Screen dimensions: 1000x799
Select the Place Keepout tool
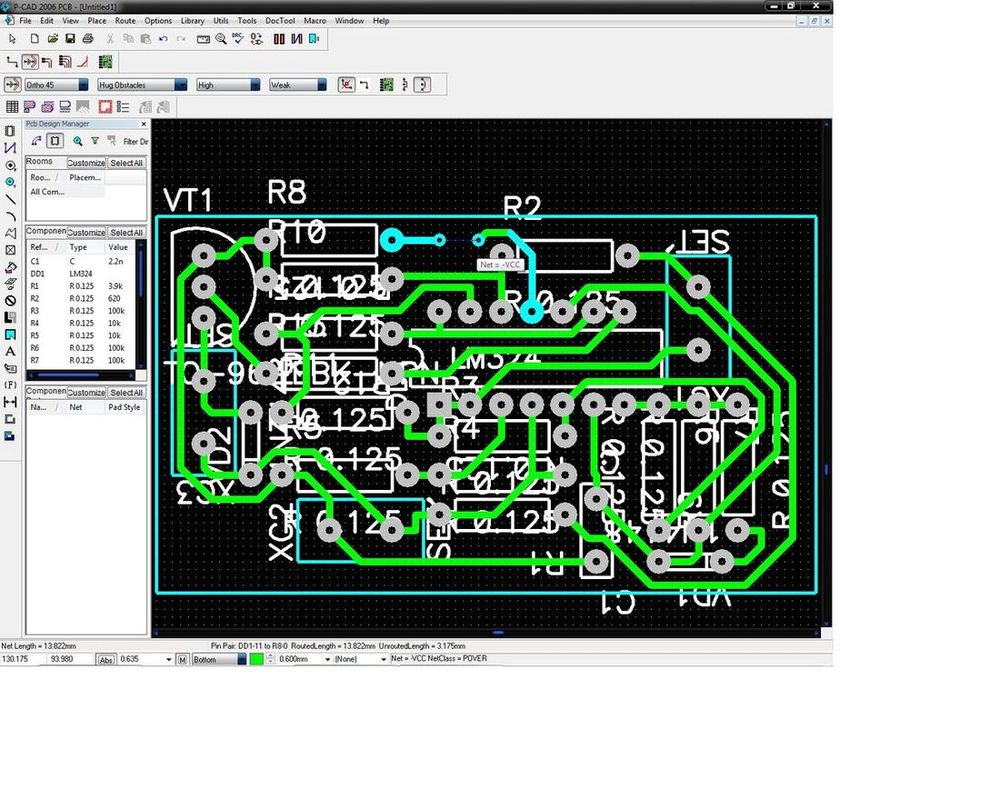click(x=10, y=300)
